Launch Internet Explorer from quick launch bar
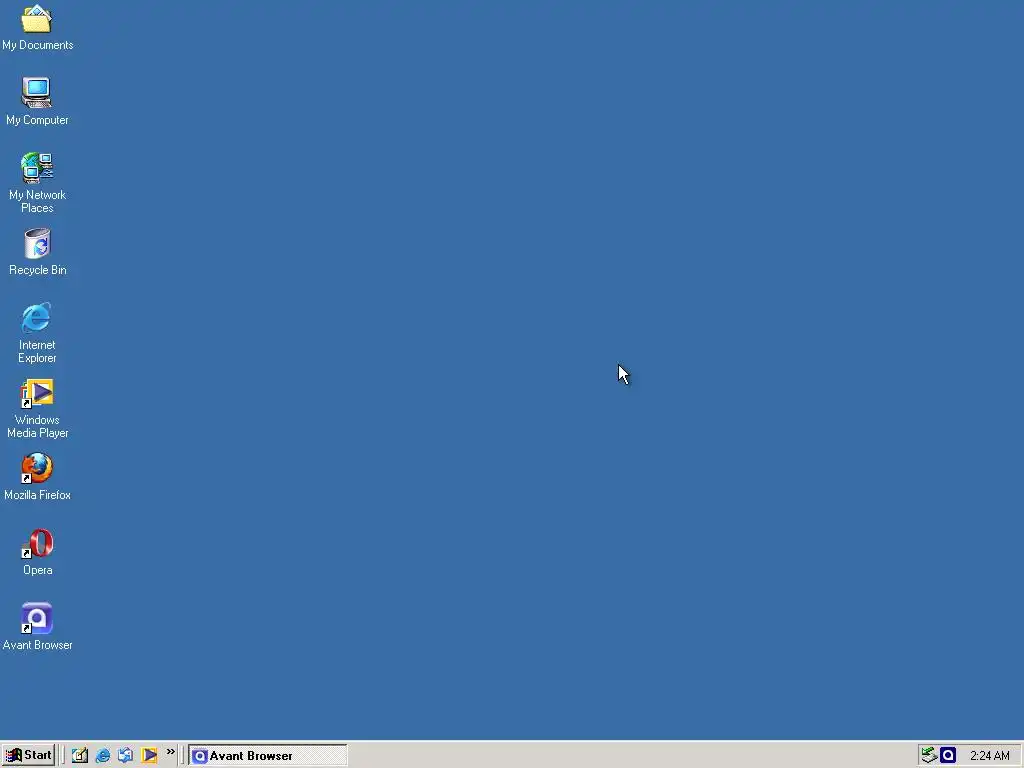 point(103,756)
